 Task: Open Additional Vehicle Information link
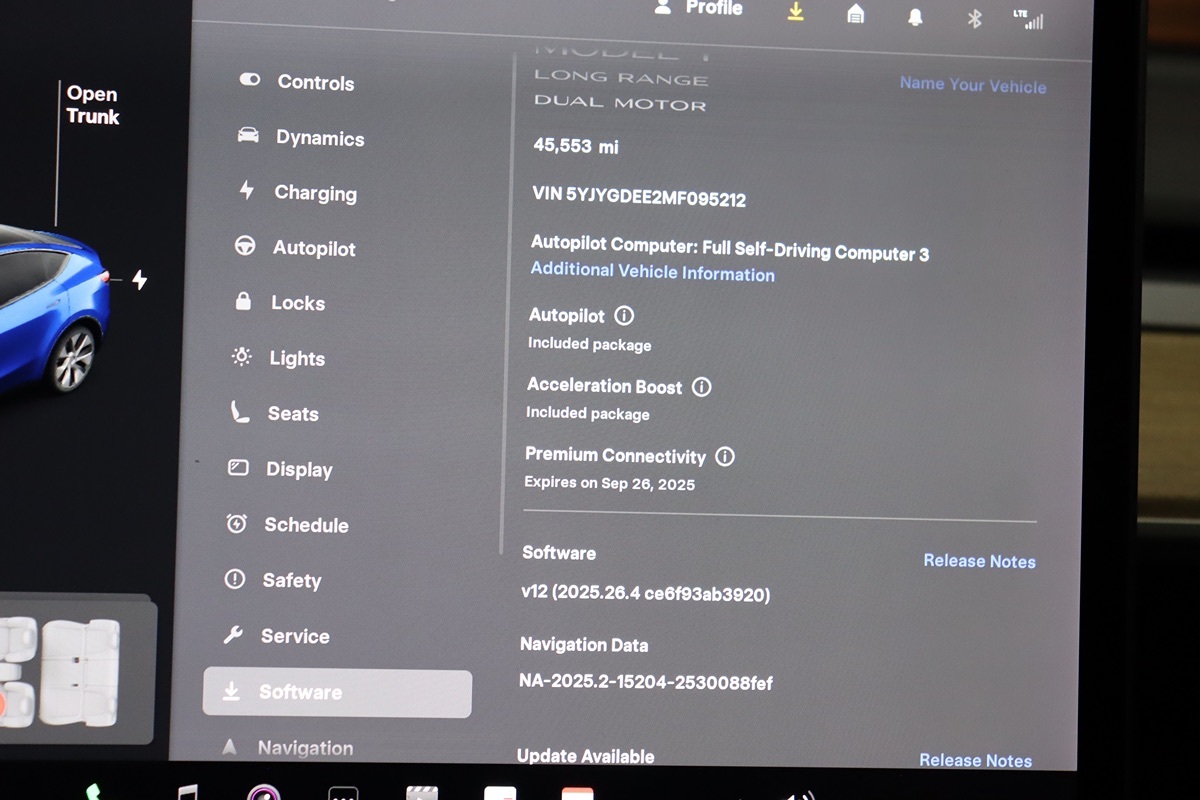click(x=652, y=271)
